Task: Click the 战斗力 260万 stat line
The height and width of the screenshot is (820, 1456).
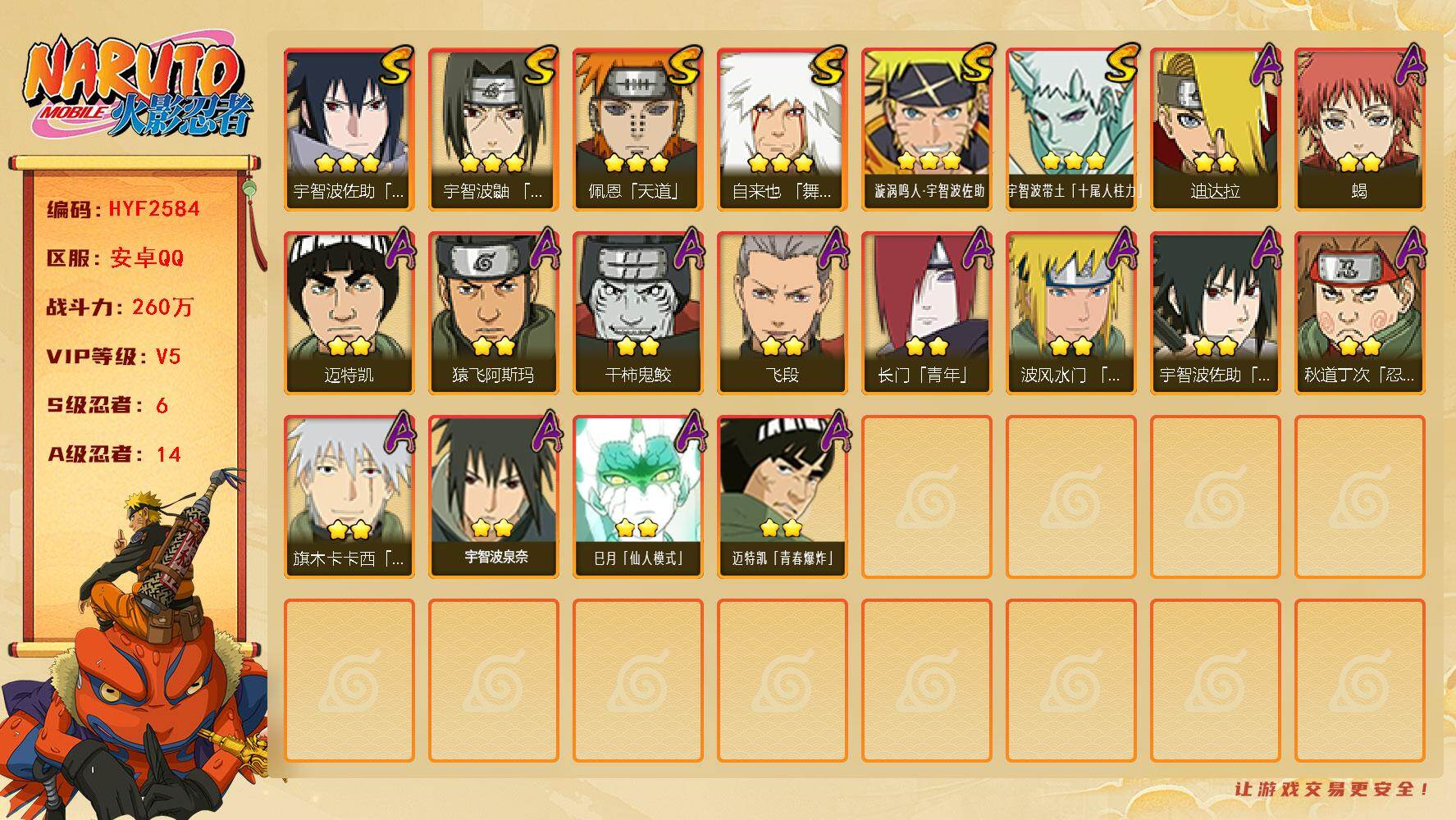Action: 120,307
